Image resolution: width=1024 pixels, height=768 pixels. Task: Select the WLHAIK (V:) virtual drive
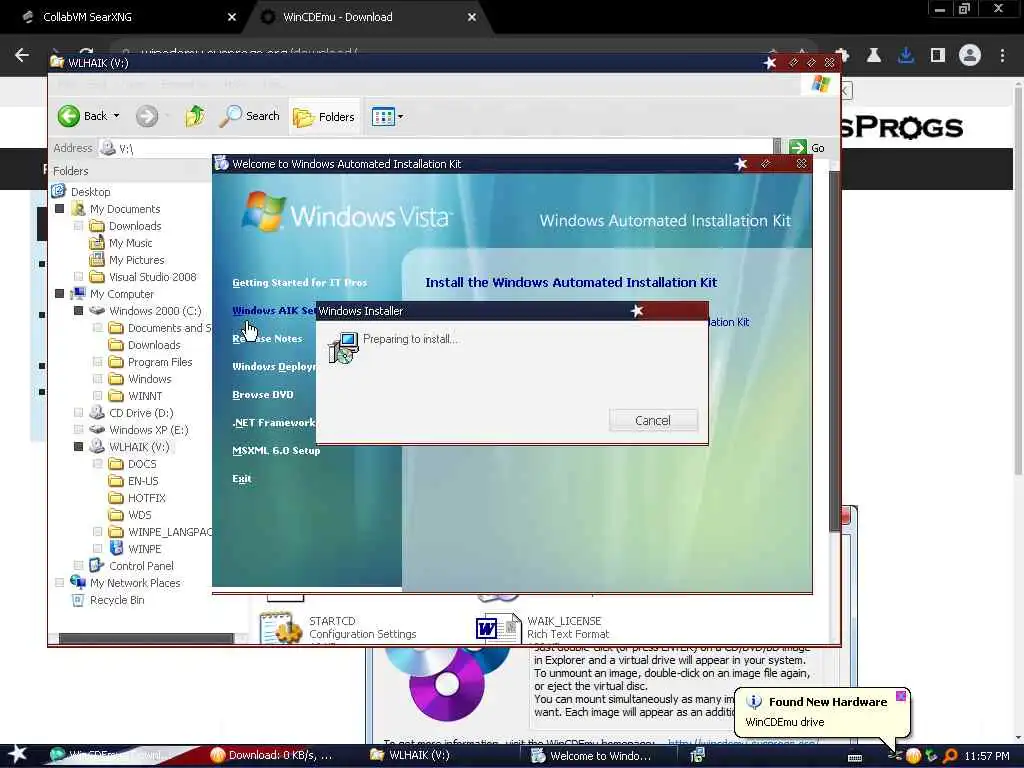pos(138,447)
